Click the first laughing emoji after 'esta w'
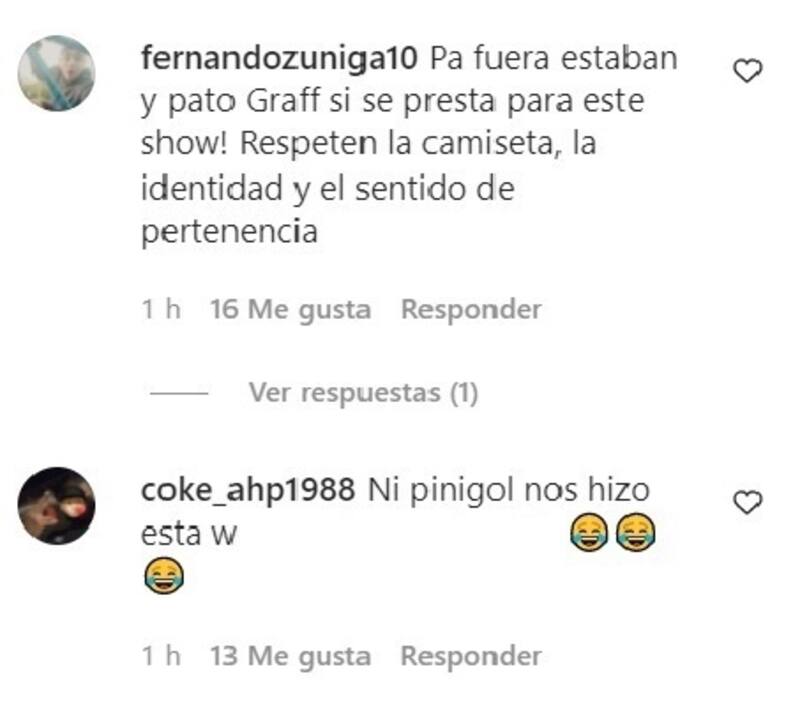 click(x=589, y=532)
